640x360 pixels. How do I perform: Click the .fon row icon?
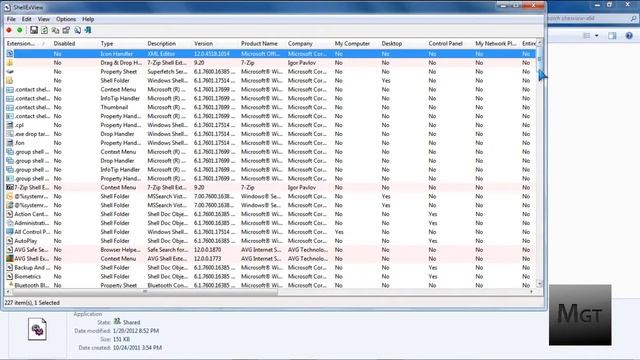tap(10, 143)
